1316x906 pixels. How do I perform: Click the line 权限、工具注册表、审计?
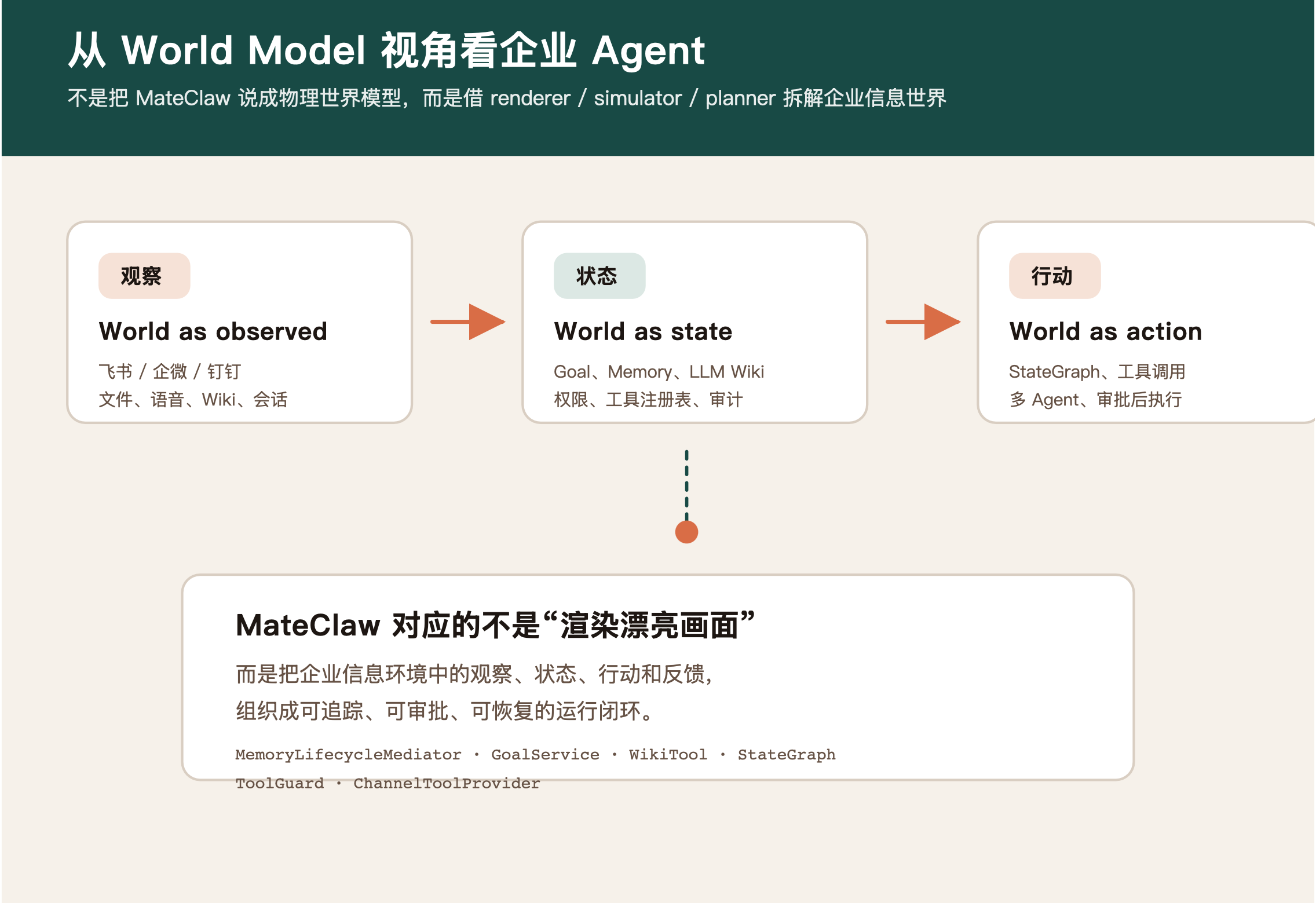648,400
